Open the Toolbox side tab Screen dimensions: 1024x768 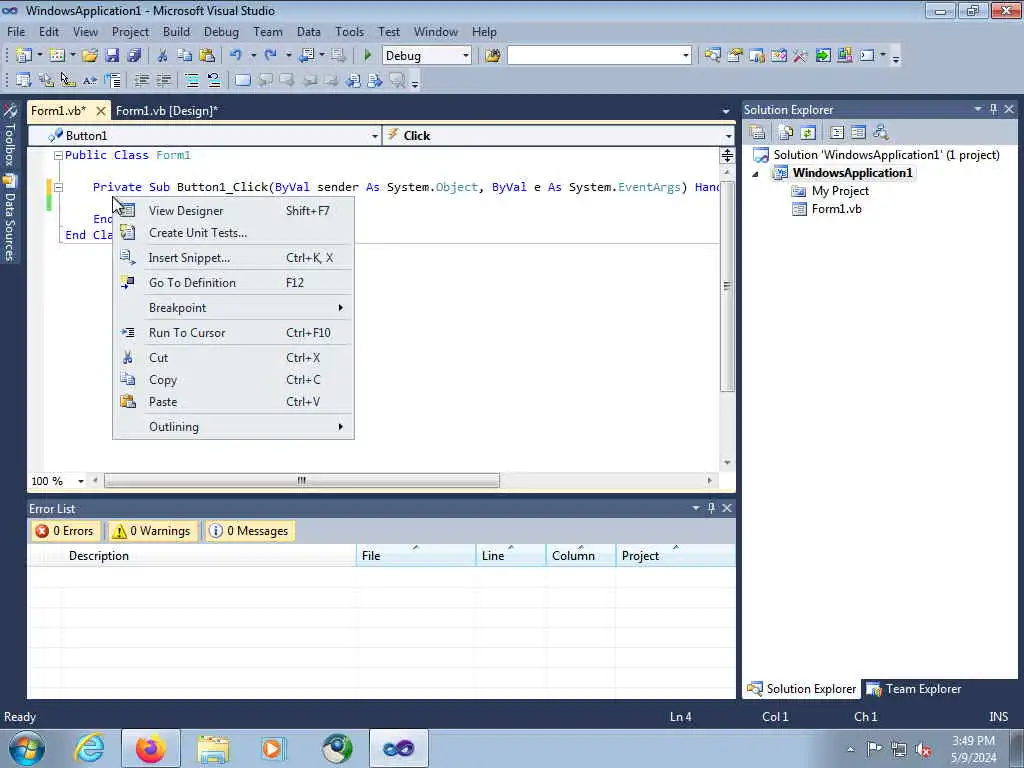9,136
